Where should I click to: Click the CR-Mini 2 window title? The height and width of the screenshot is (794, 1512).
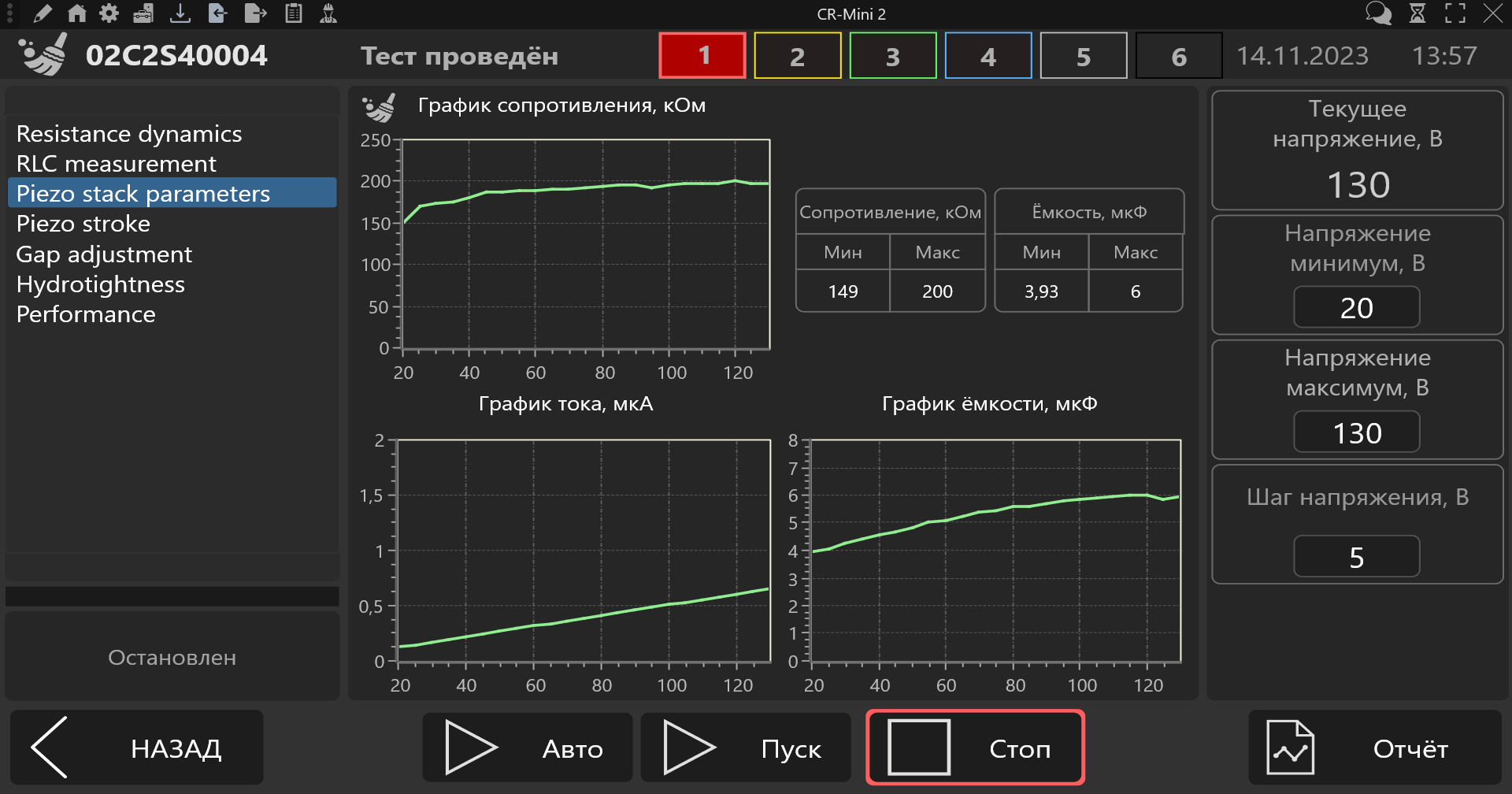click(x=851, y=14)
